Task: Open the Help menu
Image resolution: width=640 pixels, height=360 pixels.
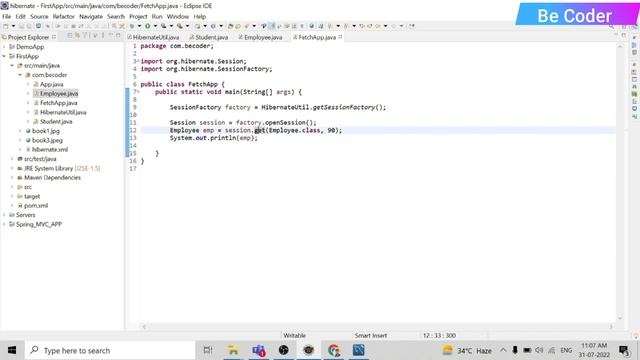Action: 200,16
